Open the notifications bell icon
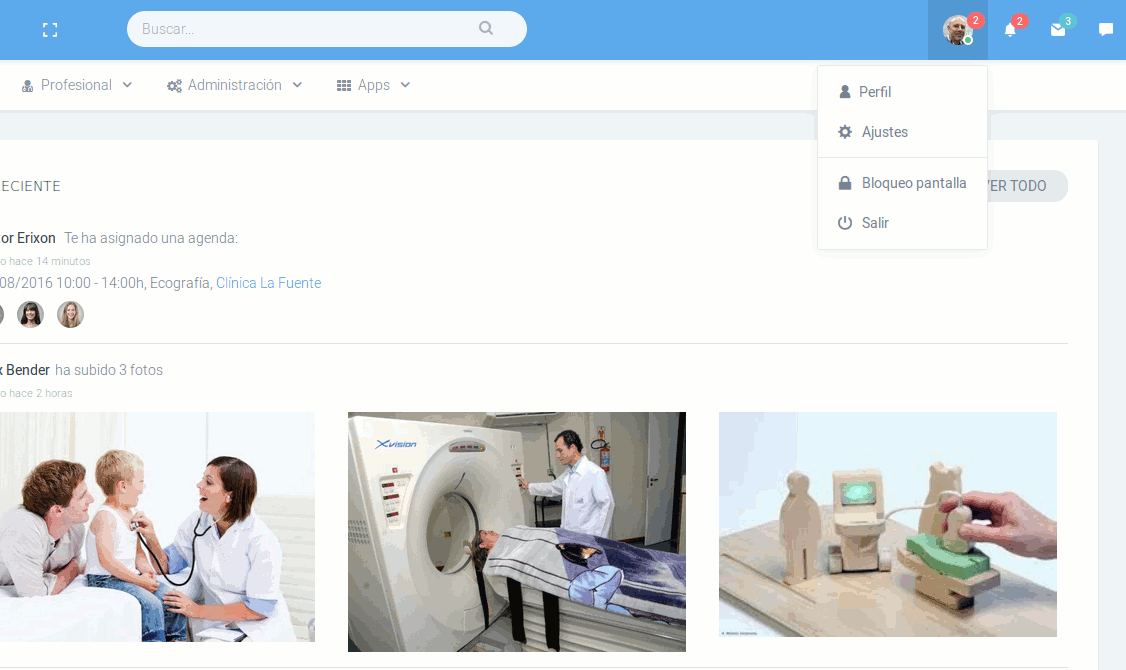Image resolution: width=1126 pixels, height=670 pixels. [1010, 30]
